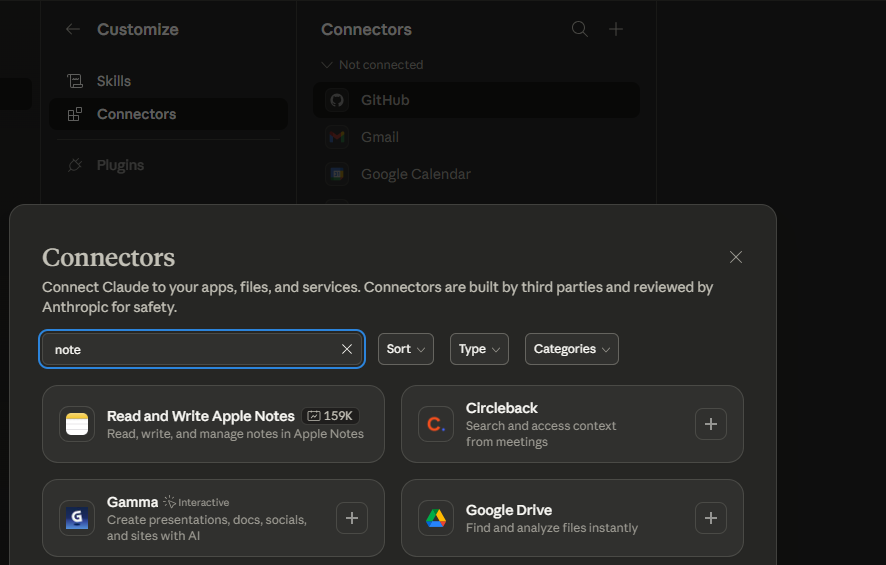Click the Gamma logo icon
The image size is (886, 565).
click(x=77, y=518)
